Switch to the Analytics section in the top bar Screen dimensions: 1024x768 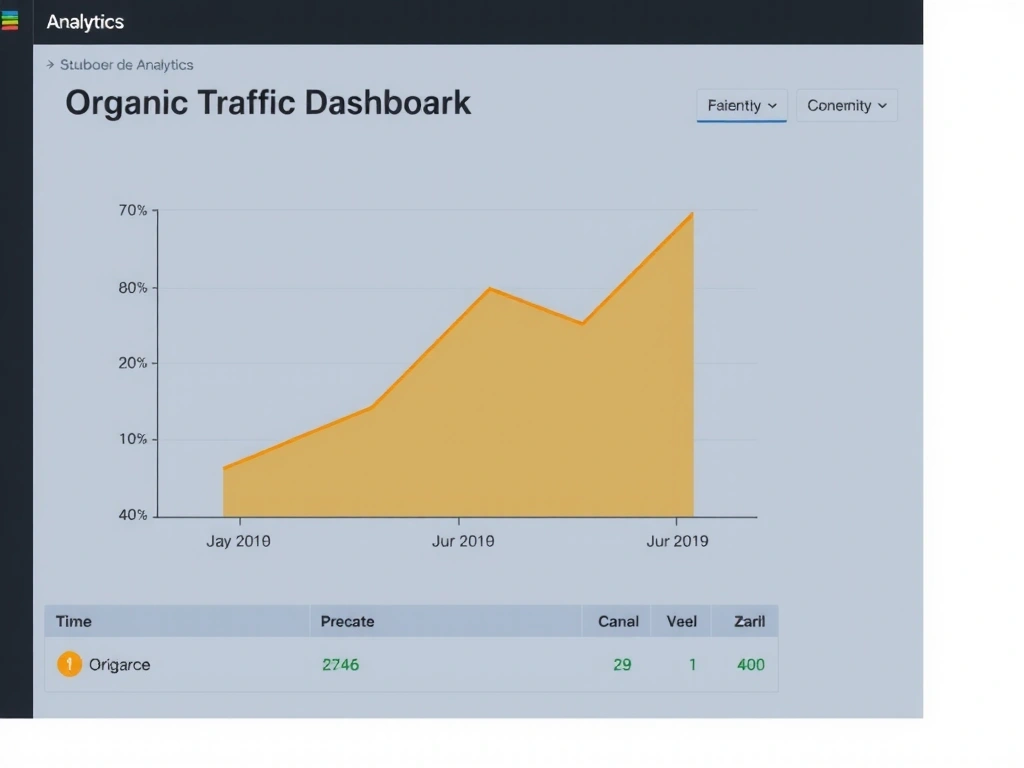(x=85, y=21)
